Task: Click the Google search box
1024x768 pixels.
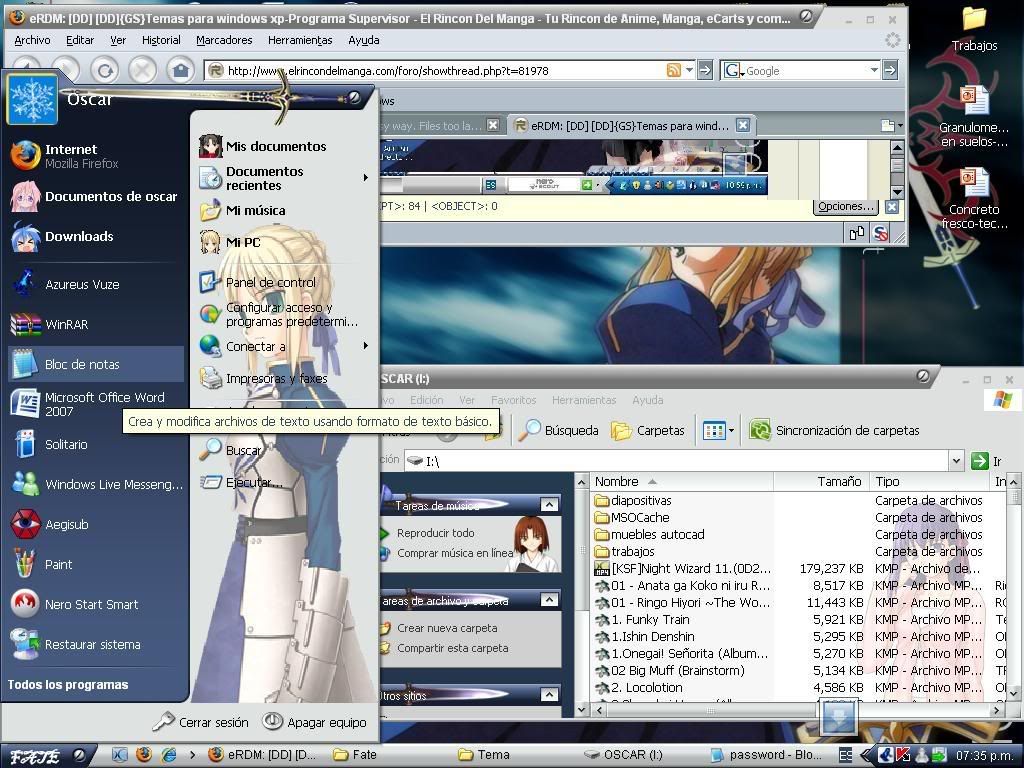Action: click(807, 71)
